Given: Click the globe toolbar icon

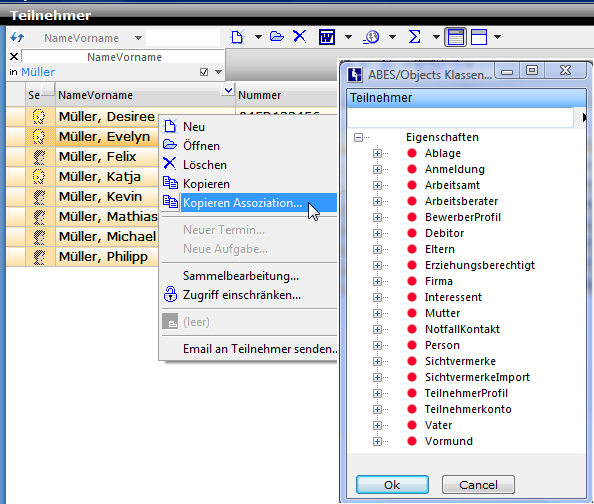Looking at the screenshot, I should [x=371, y=37].
